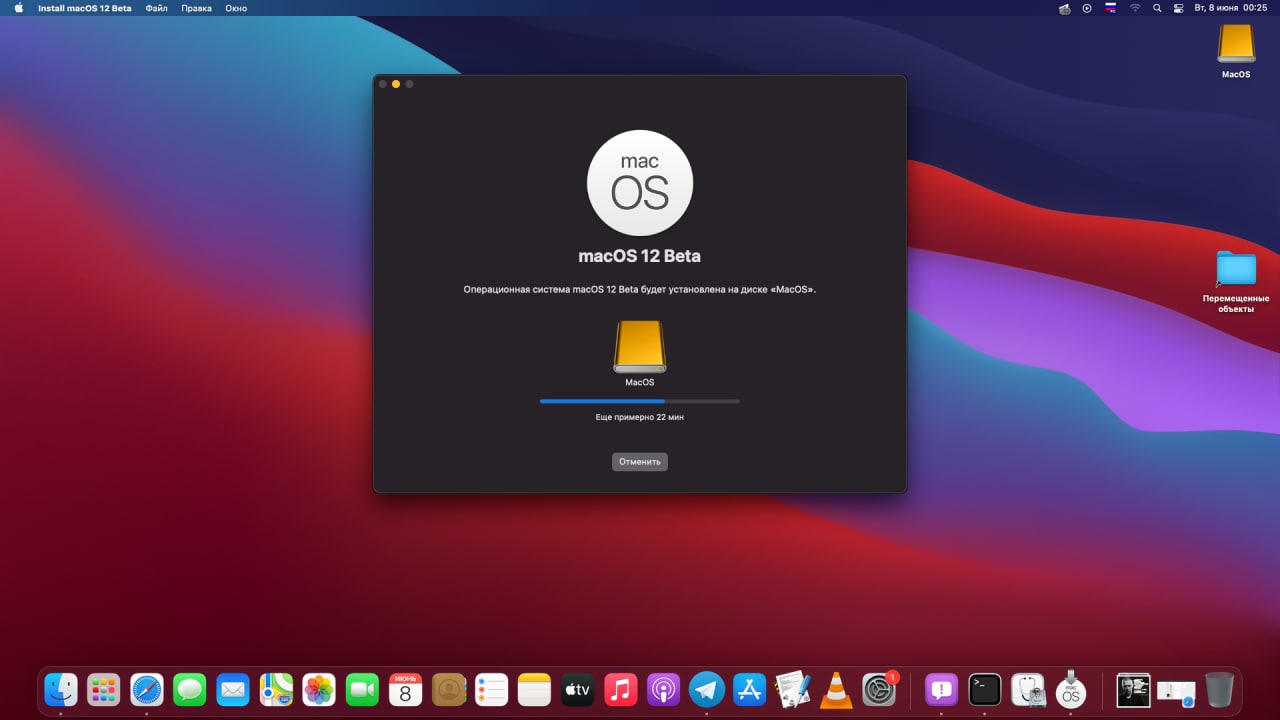Click the play status icon in menu bar
The width and height of the screenshot is (1280, 720).
pyautogui.click(x=1087, y=8)
